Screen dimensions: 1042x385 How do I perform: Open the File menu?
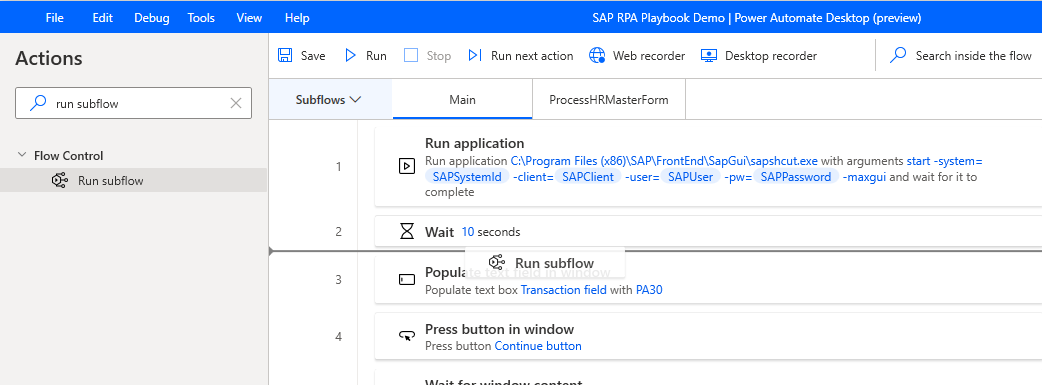(x=54, y=18)
